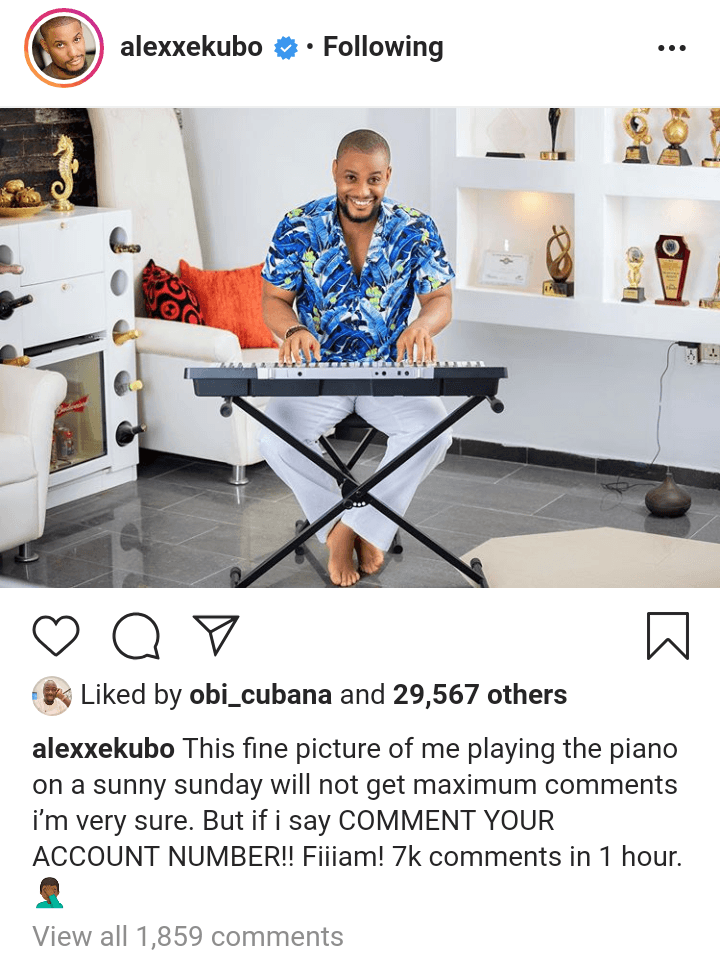Open comments with the speech bubble icon

pos(136,636)
